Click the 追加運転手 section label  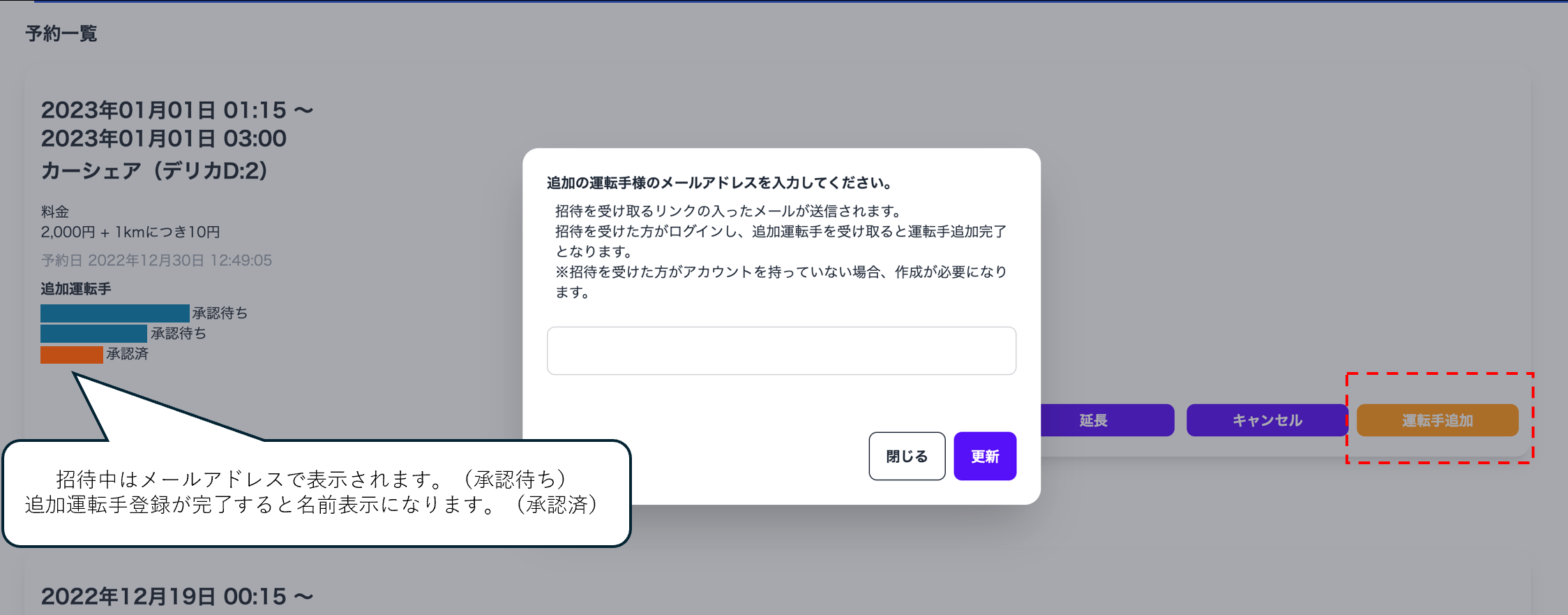pyautogui.click(x=75, y=288)
